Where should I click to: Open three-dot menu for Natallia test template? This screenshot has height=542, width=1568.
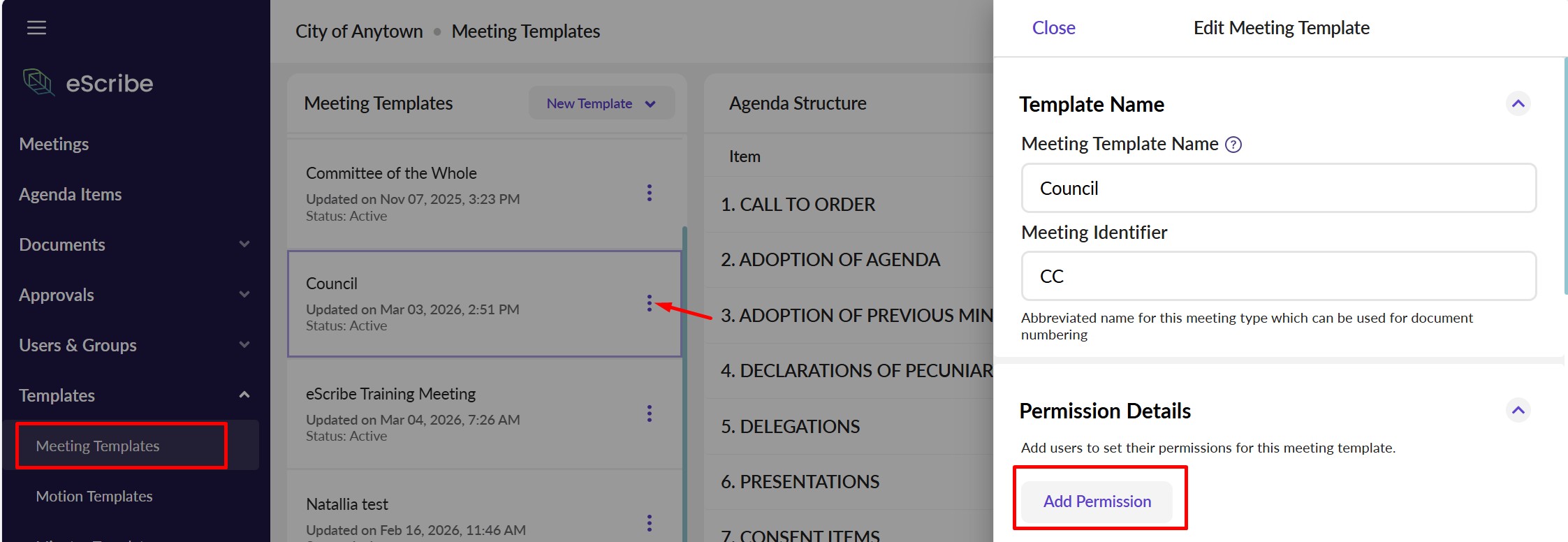coord(649,523)
